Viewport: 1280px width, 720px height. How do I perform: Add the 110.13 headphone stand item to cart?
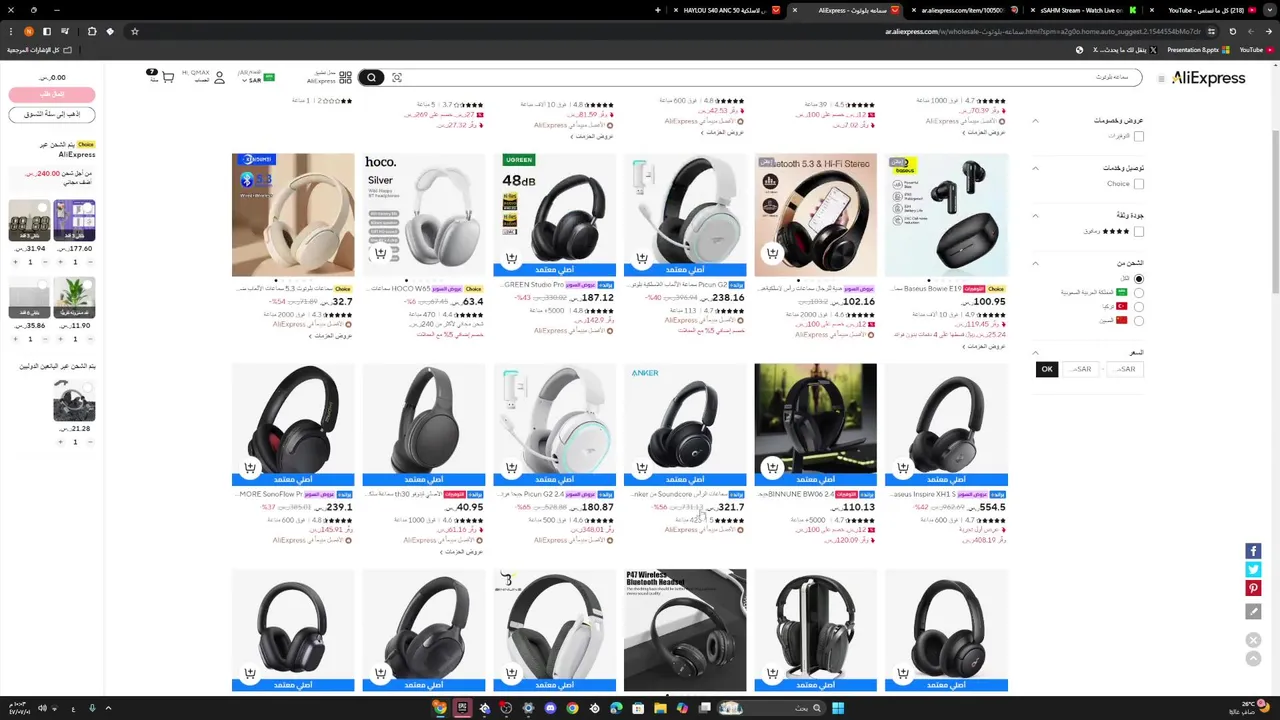[772, 467]
